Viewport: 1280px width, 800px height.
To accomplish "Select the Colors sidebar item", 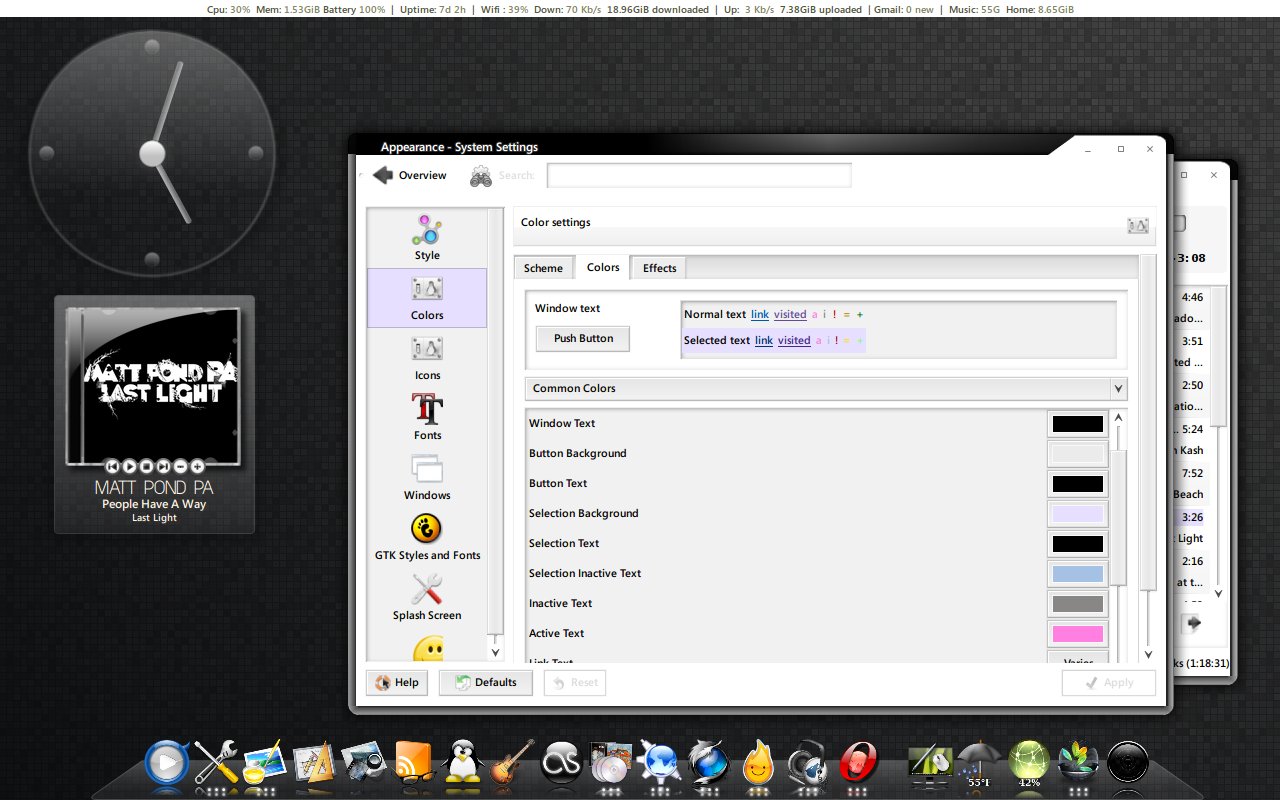I will (427, 298).
